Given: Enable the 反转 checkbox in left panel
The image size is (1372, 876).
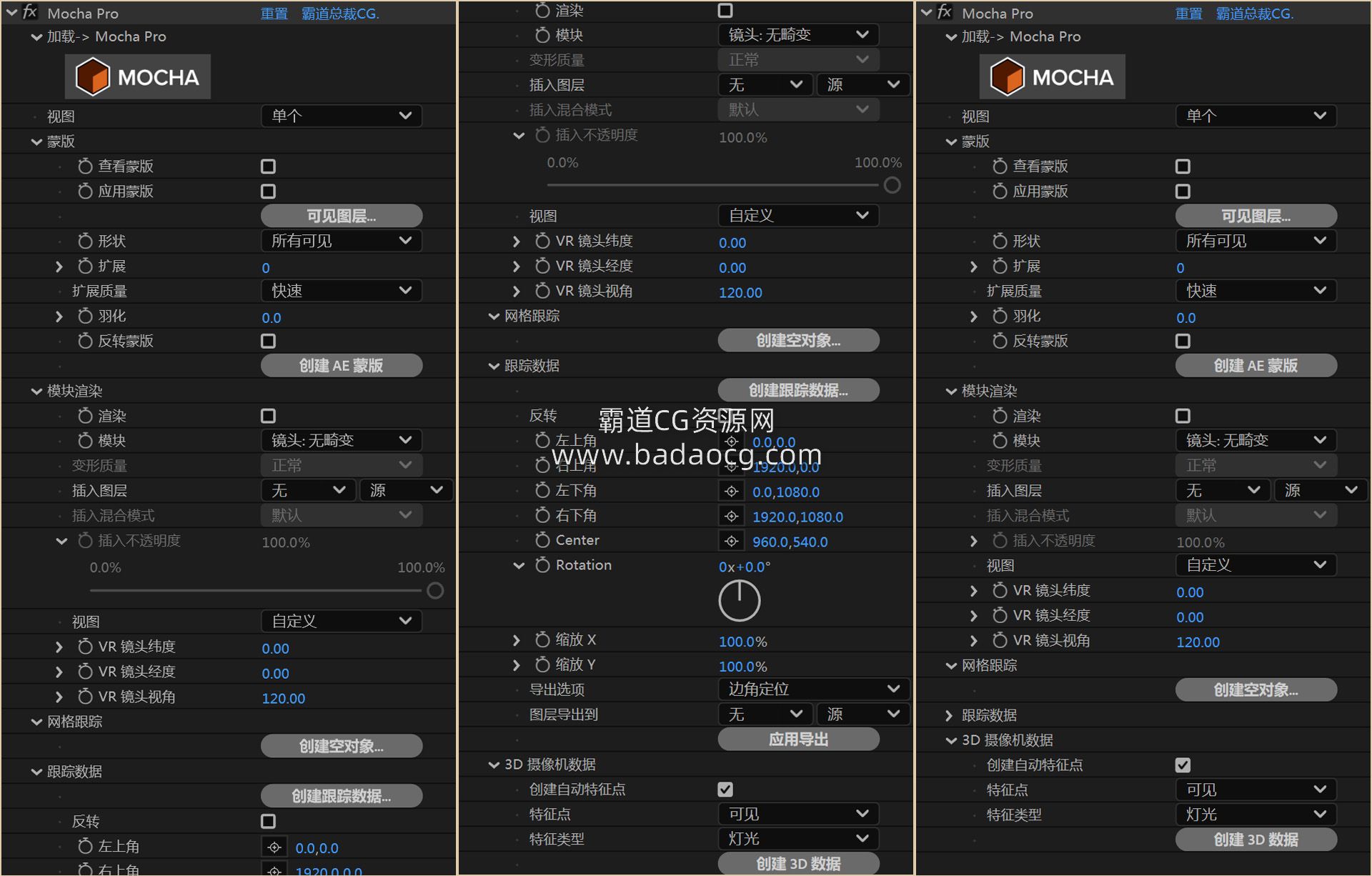Looking at the screenshot, I should click(x=268, y=821).
